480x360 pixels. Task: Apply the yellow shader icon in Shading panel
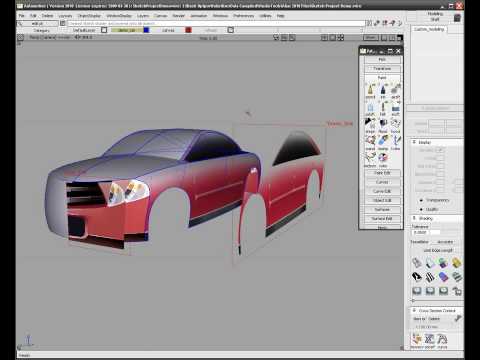[x=456, y=263]
